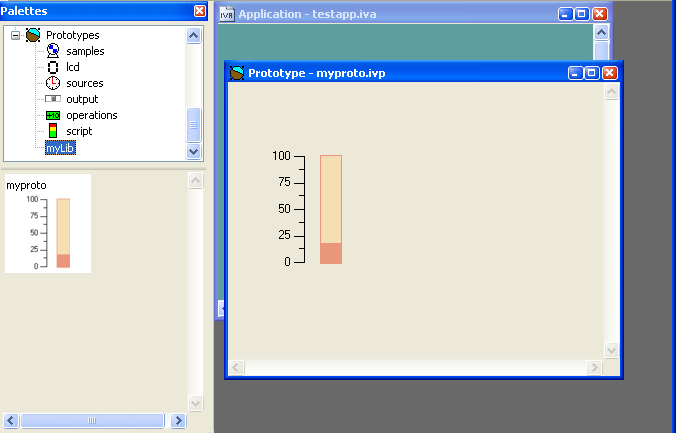Select the sources clock icon
676x433 pixels.
pyautogui.click(x=53, y=83)
